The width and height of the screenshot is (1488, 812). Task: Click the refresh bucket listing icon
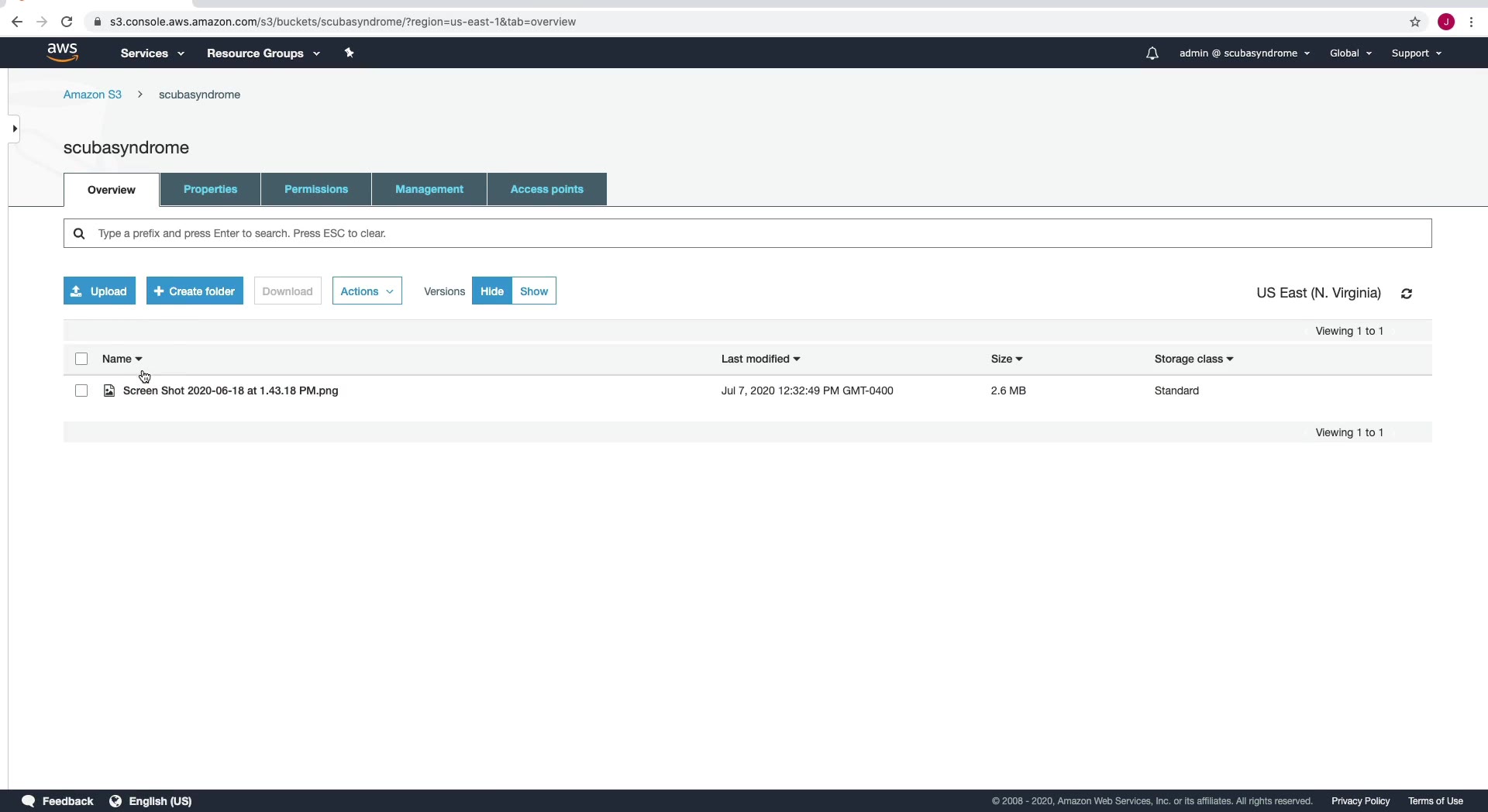(1407, 294)
